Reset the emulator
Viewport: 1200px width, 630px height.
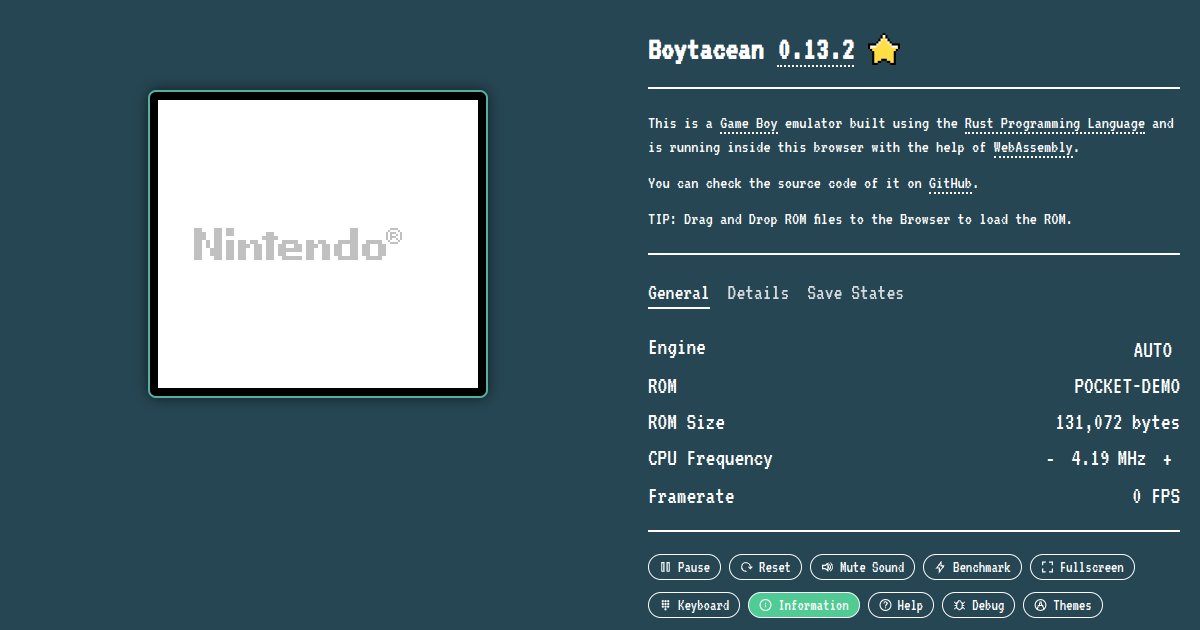766,567
